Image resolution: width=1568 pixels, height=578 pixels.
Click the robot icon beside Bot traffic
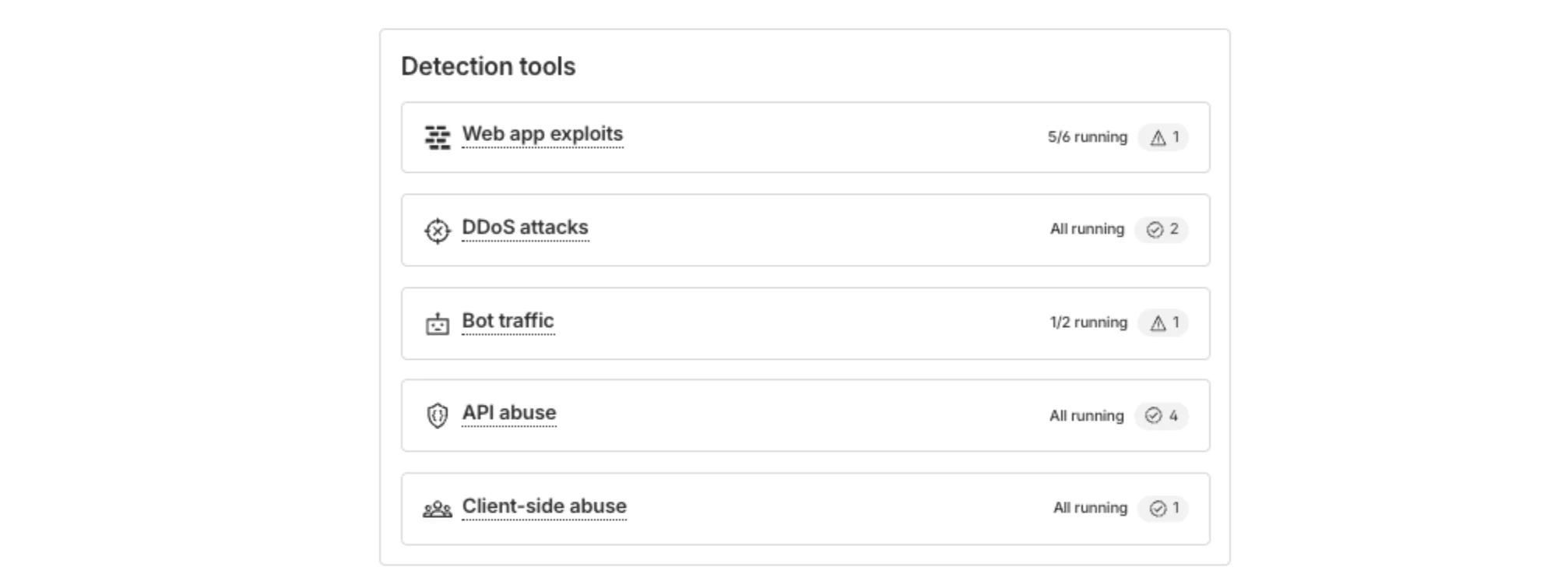coord(437,322)
